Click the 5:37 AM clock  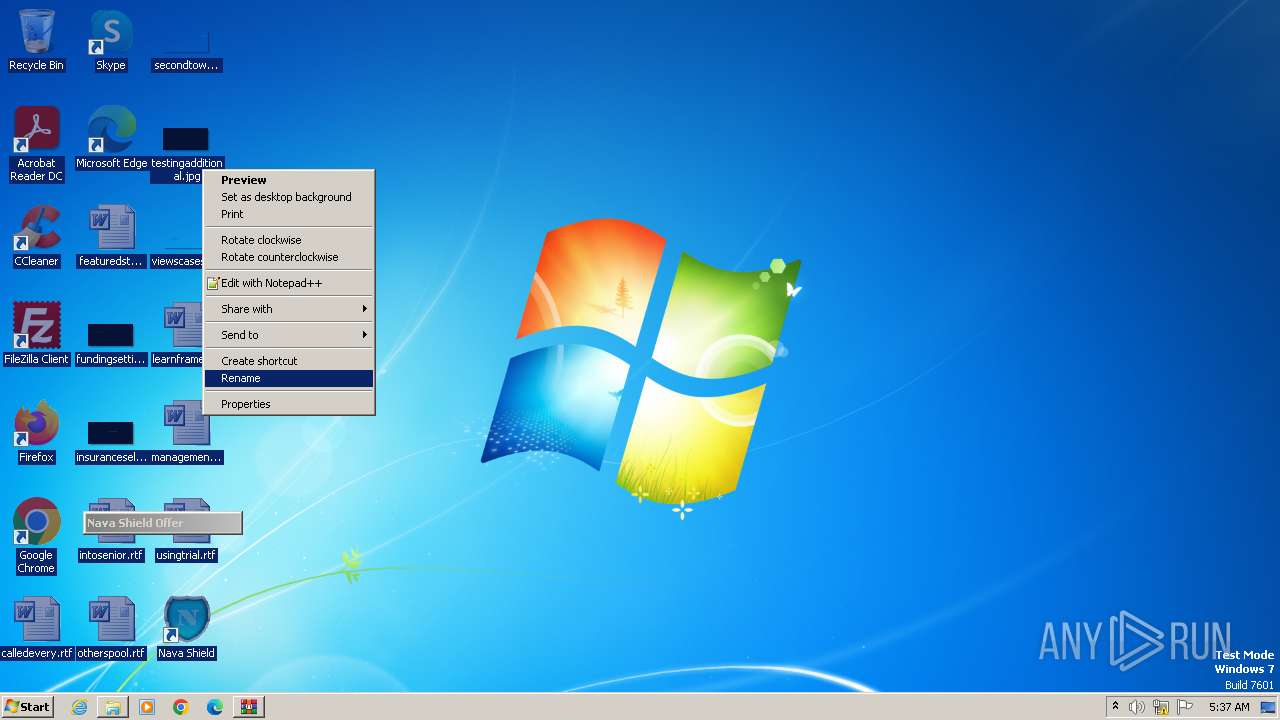tap(1229, 707)
